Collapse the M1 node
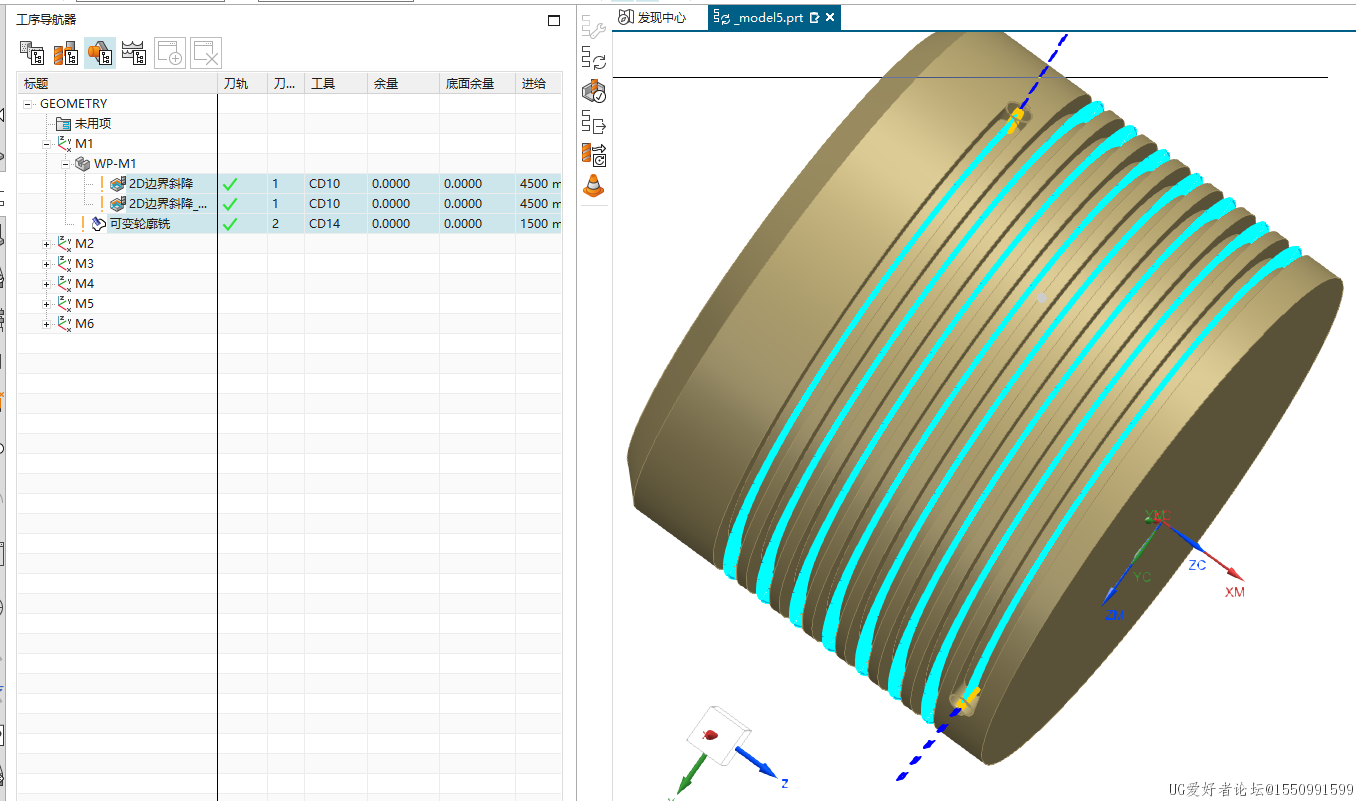 pos(46,144)
